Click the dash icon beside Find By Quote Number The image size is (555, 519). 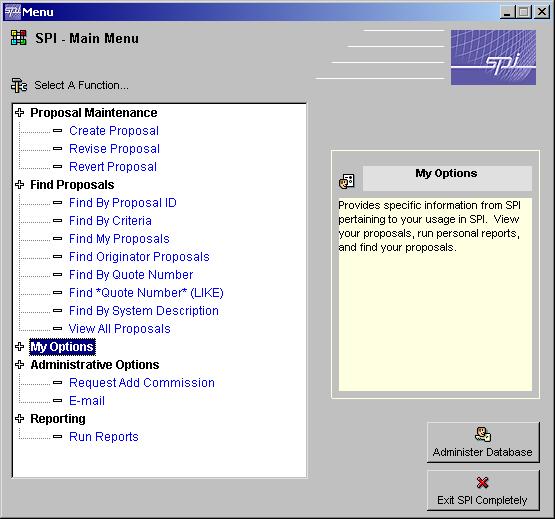pyautogui.click(x=57, y=275)
